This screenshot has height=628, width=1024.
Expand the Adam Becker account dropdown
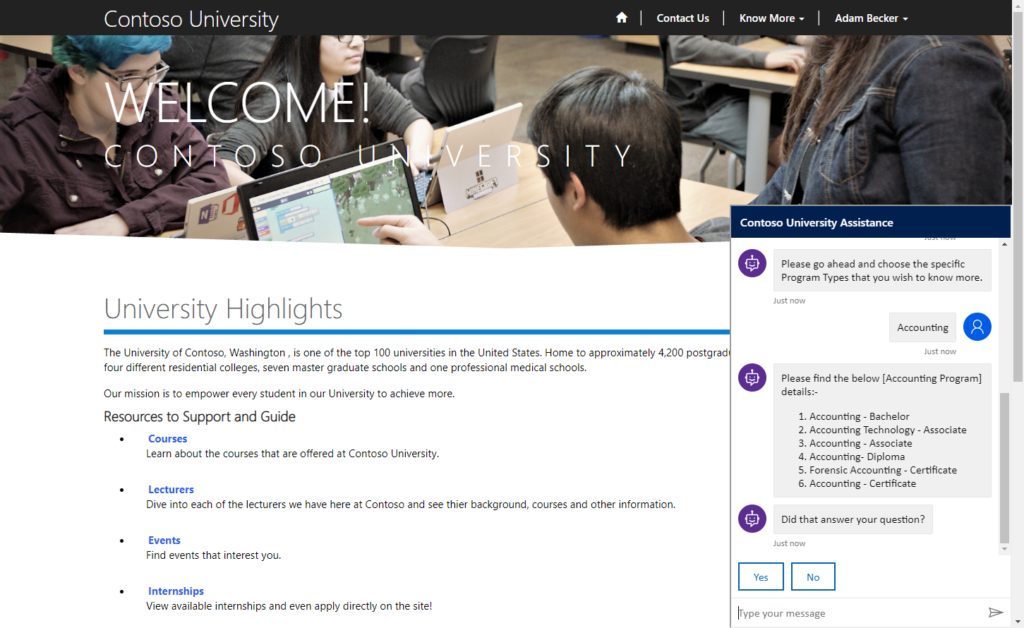pyautogui.click(x=870, y=17)
